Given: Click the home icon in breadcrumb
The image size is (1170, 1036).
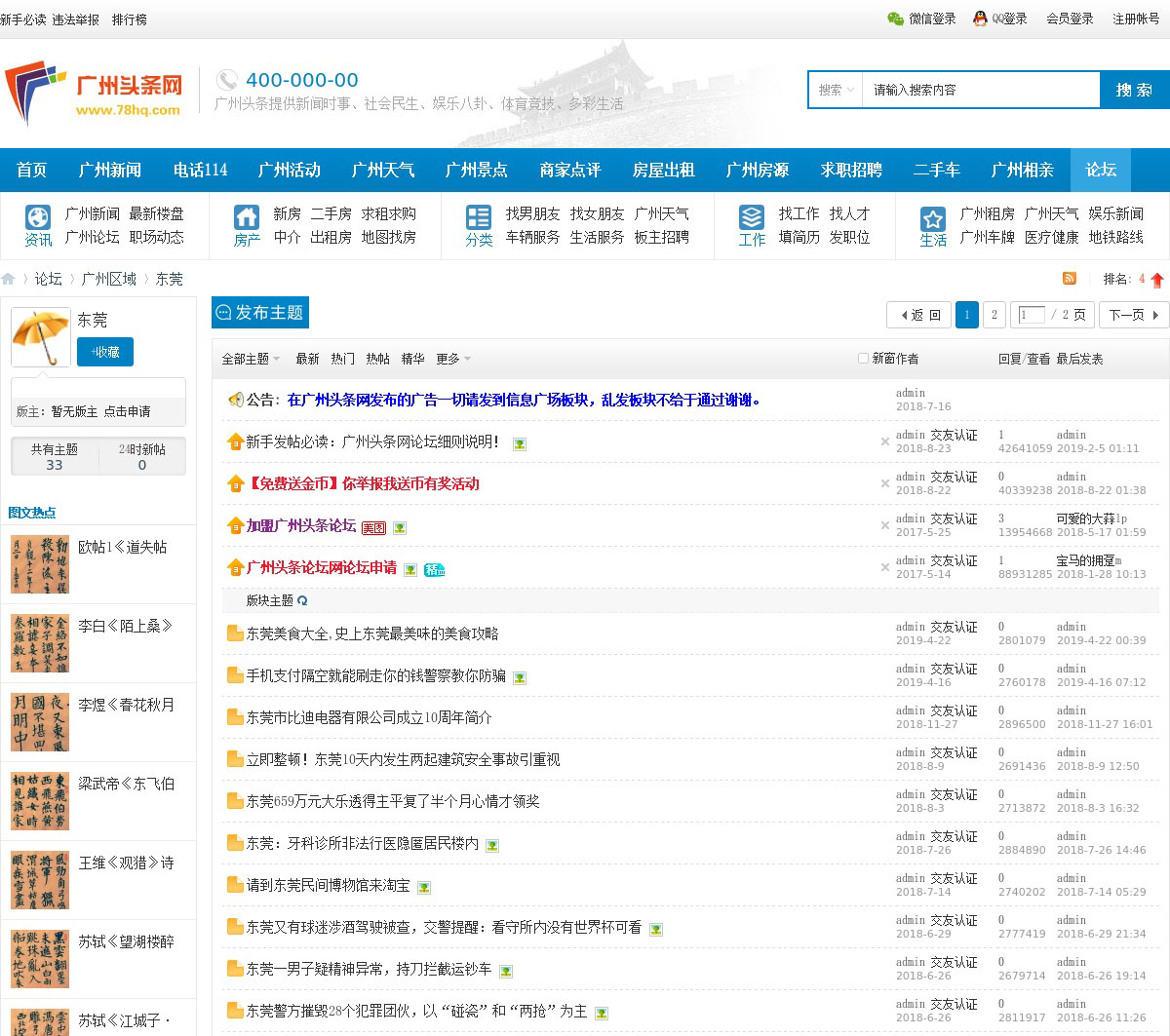Looking at the screenshot, I should pyautogui.click(x=8, y=280).
